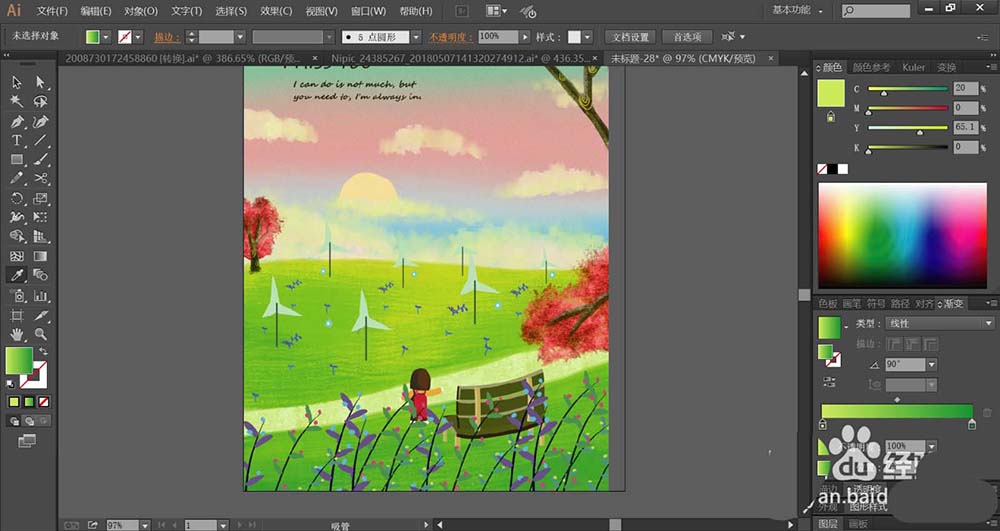1000x531 pixels.
Task: Open the 样式 style dropdown
Action: 587,37
